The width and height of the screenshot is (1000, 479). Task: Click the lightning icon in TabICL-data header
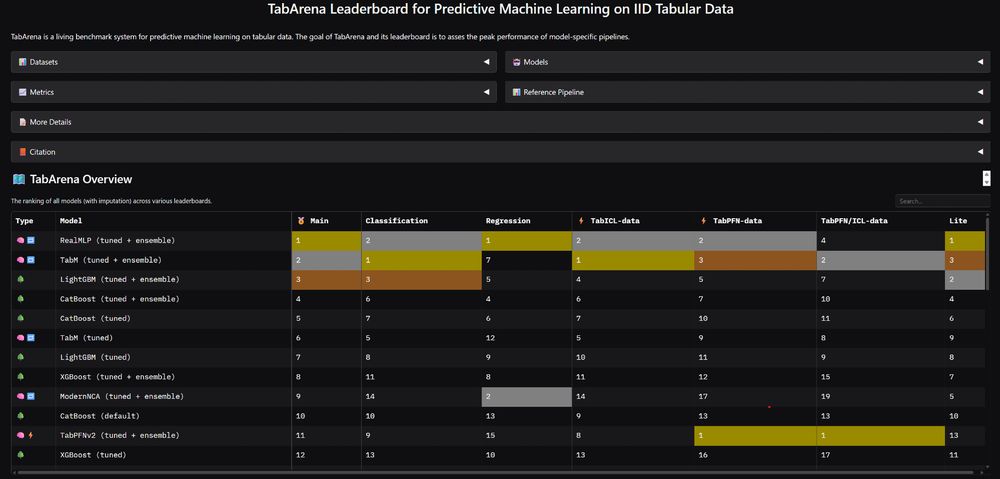tap(581, 221)
